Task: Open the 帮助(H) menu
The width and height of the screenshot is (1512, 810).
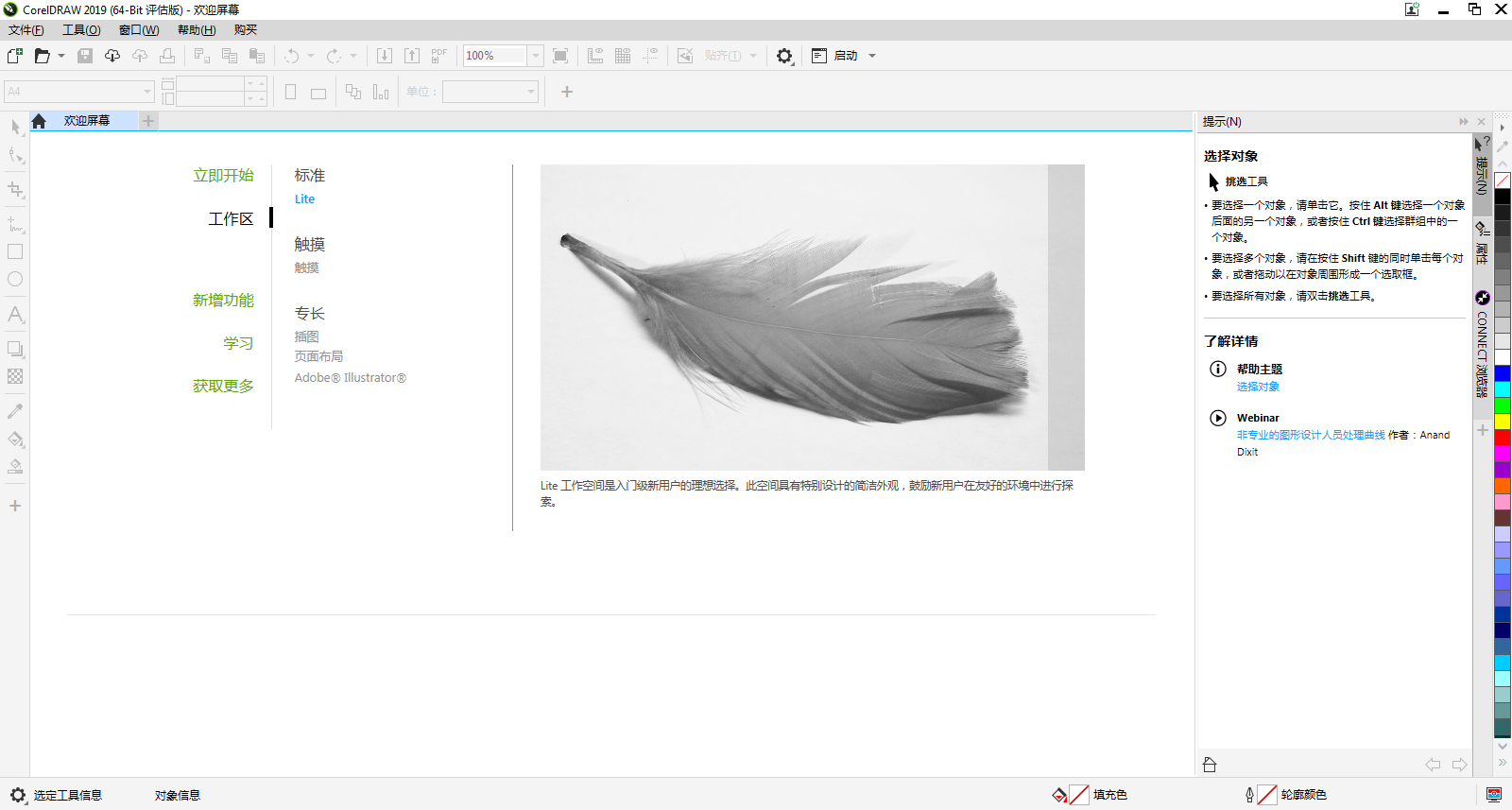Action: pyautogui.click(x=197, y=30)
